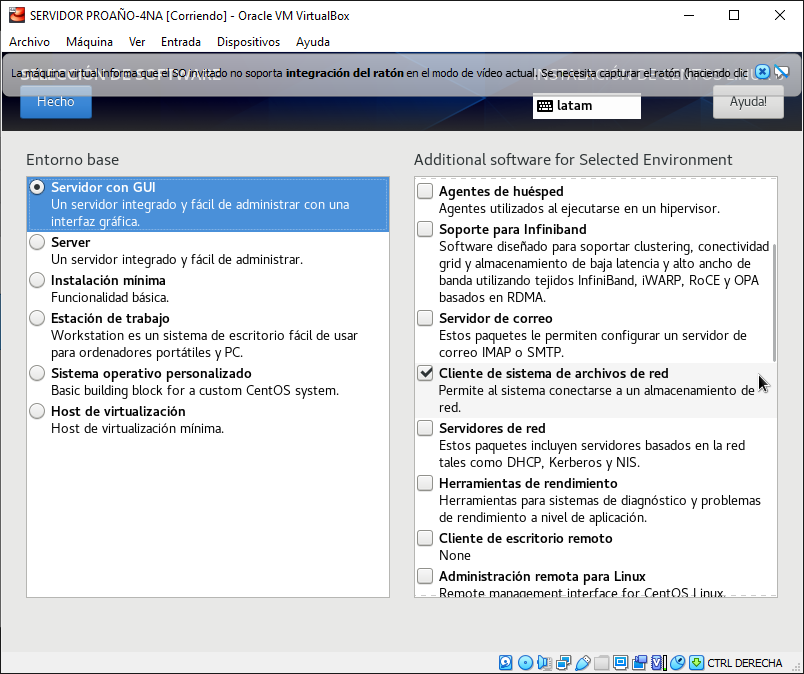Click the optical drive status icon
The image size is (804, 674).
[524, 662]
